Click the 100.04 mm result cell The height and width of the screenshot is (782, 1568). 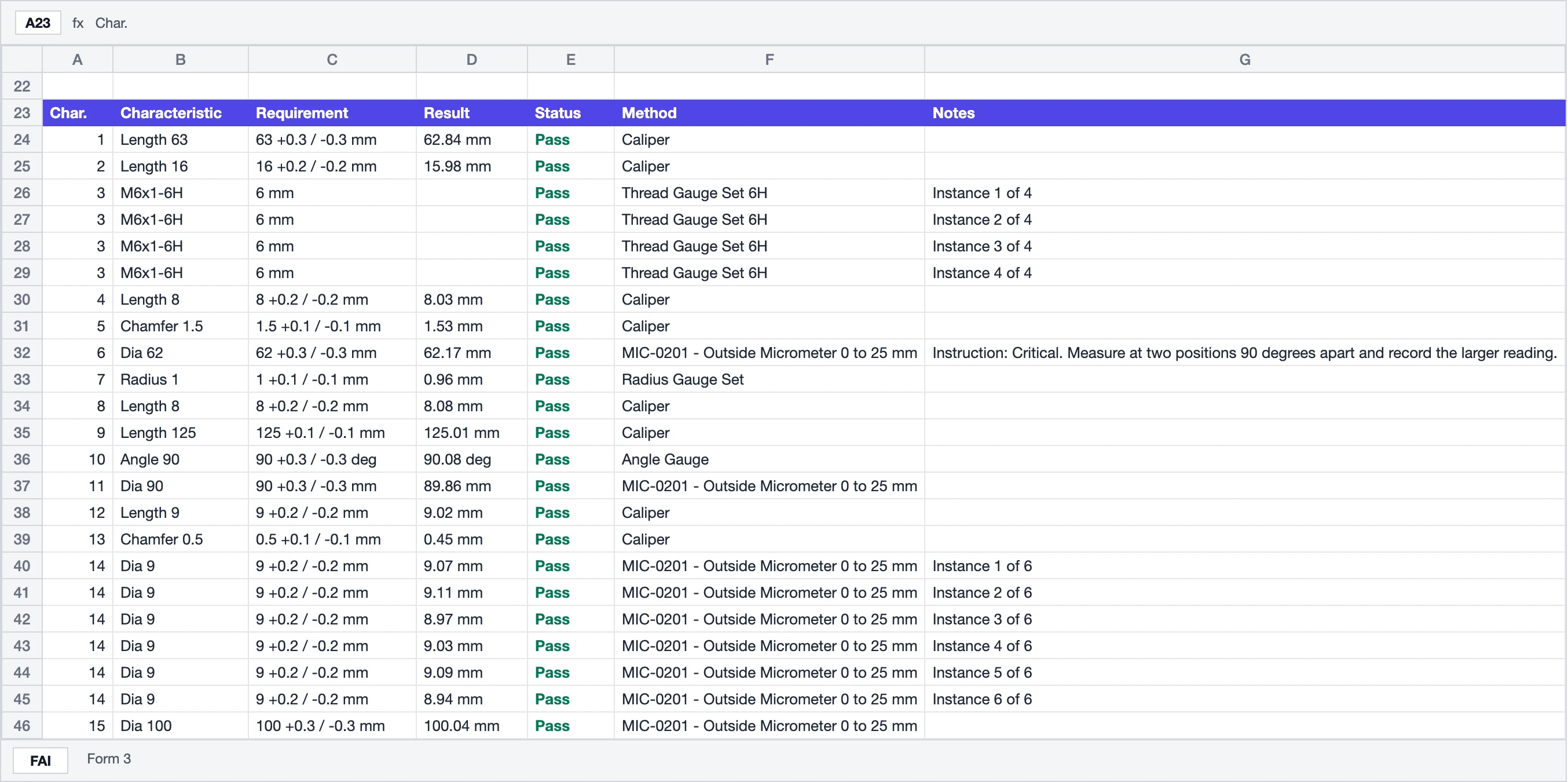pyautogui.click(x=471, y=725)
